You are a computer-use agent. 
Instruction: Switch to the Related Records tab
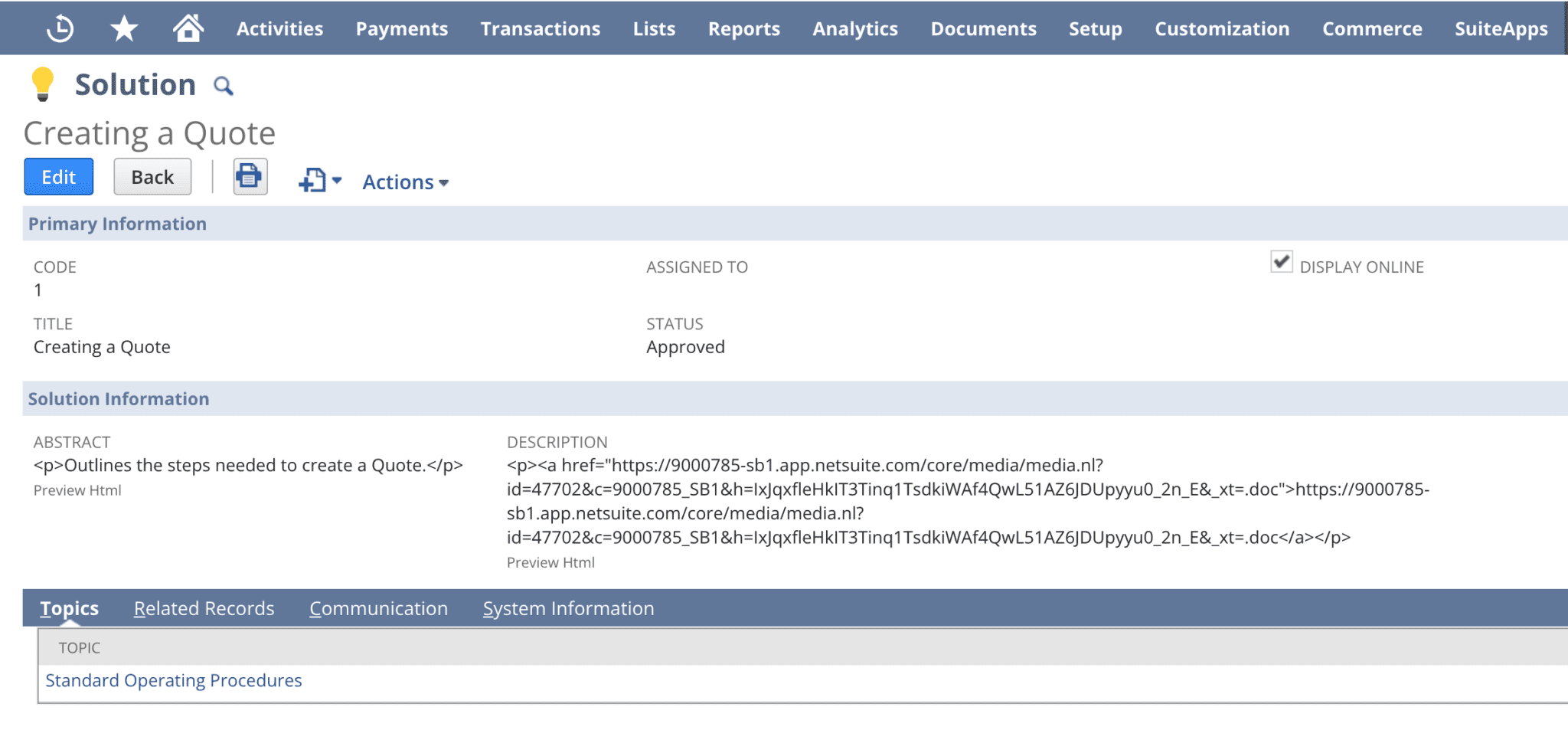pos(204,608)
